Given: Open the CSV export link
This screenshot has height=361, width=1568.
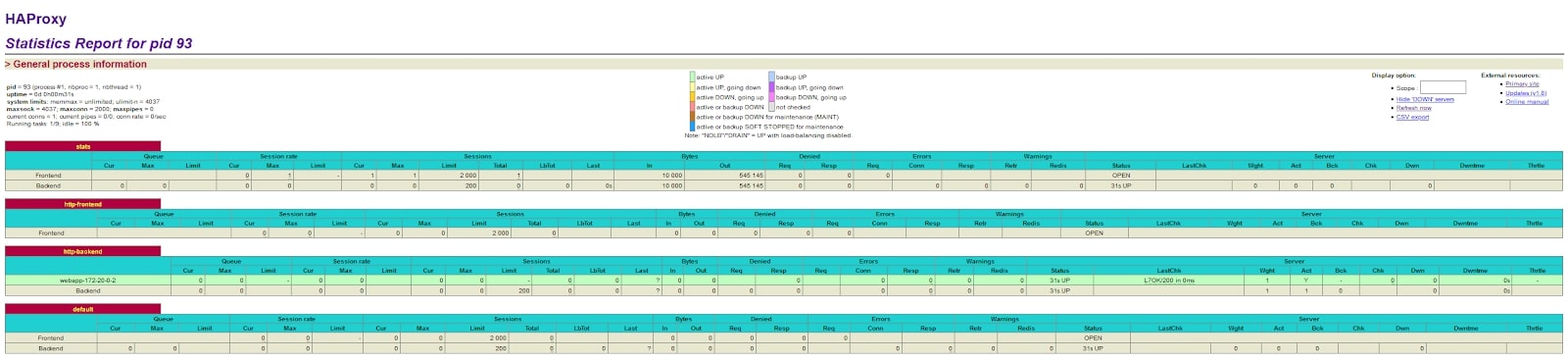Looking at the screenshot, I should 1412,117.
